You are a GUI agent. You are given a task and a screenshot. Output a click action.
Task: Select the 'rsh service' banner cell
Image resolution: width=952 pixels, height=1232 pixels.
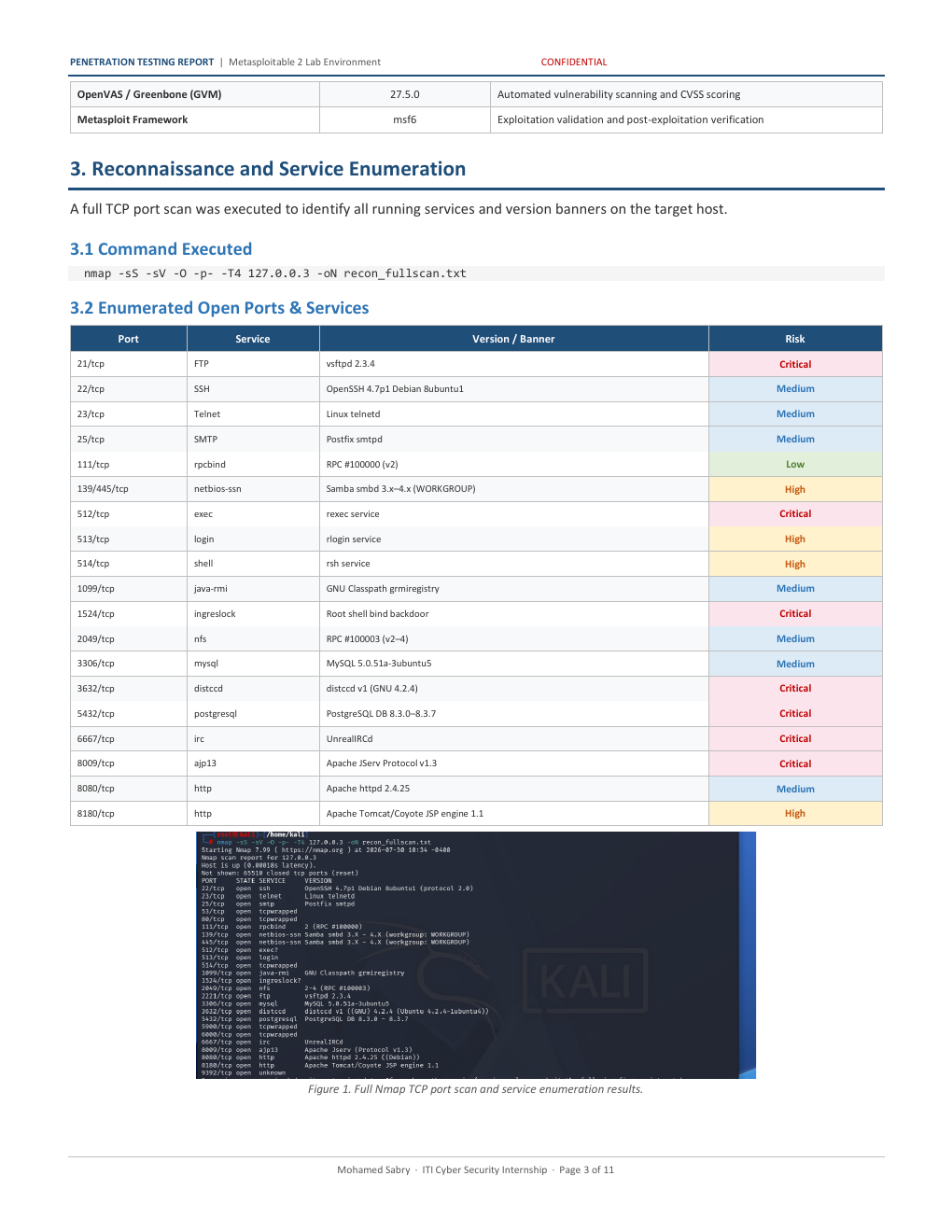[514, 564]
